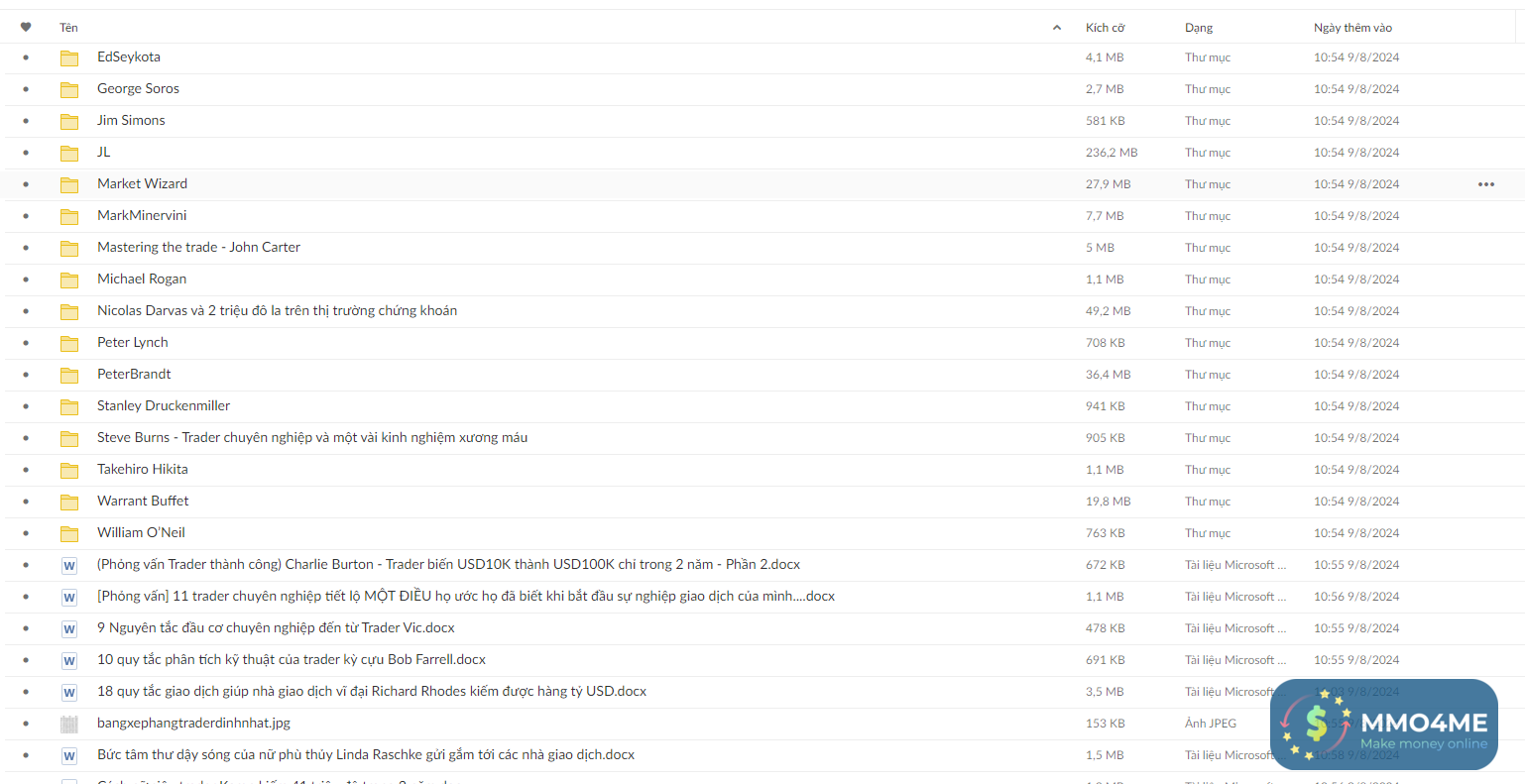Sort the list by Tên column header

(x=68, y=28)
